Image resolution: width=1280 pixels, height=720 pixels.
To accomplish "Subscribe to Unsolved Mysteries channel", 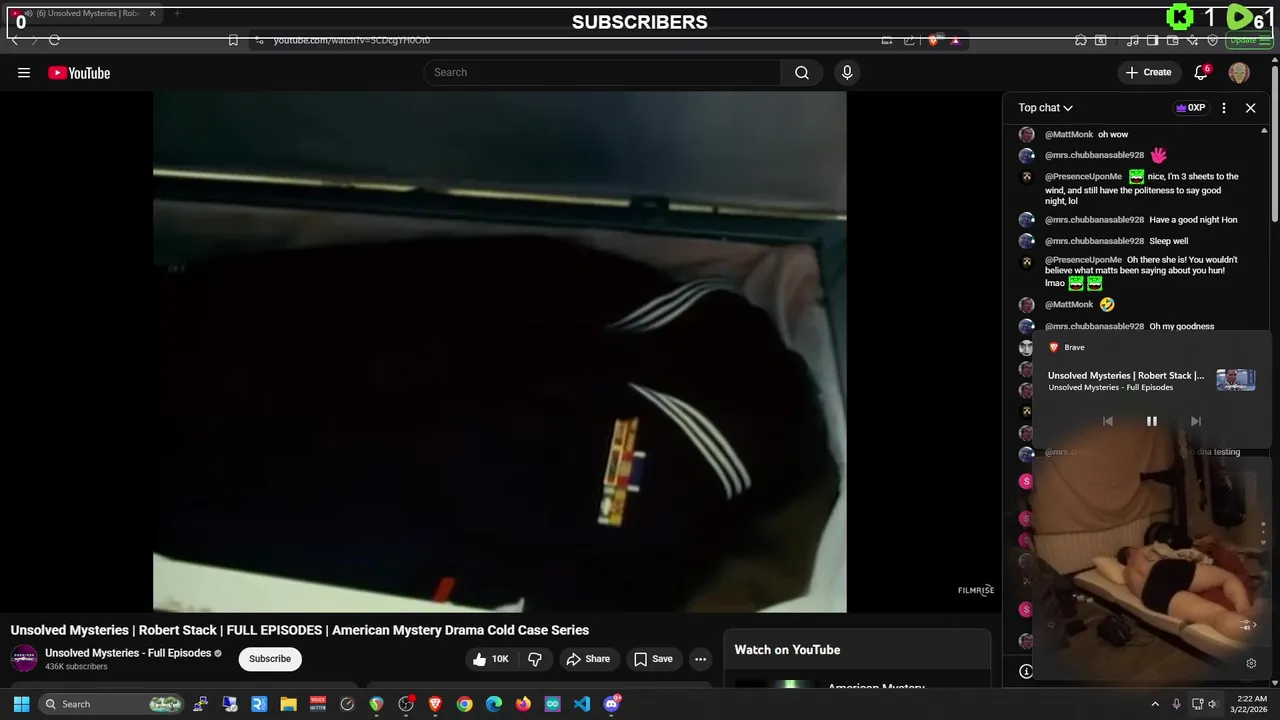I will click(270, 659).
